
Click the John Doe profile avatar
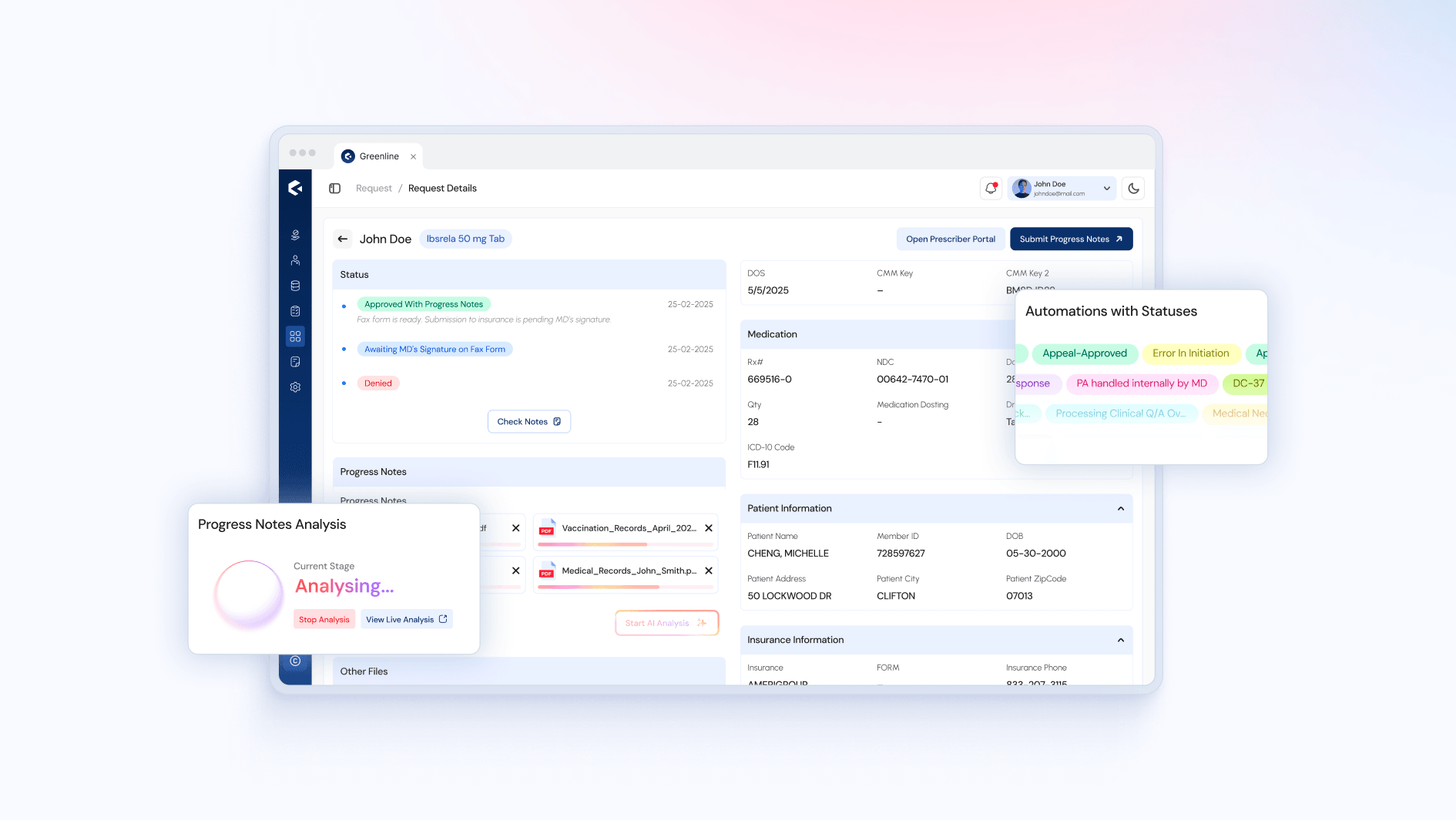tap(1022, 188)
